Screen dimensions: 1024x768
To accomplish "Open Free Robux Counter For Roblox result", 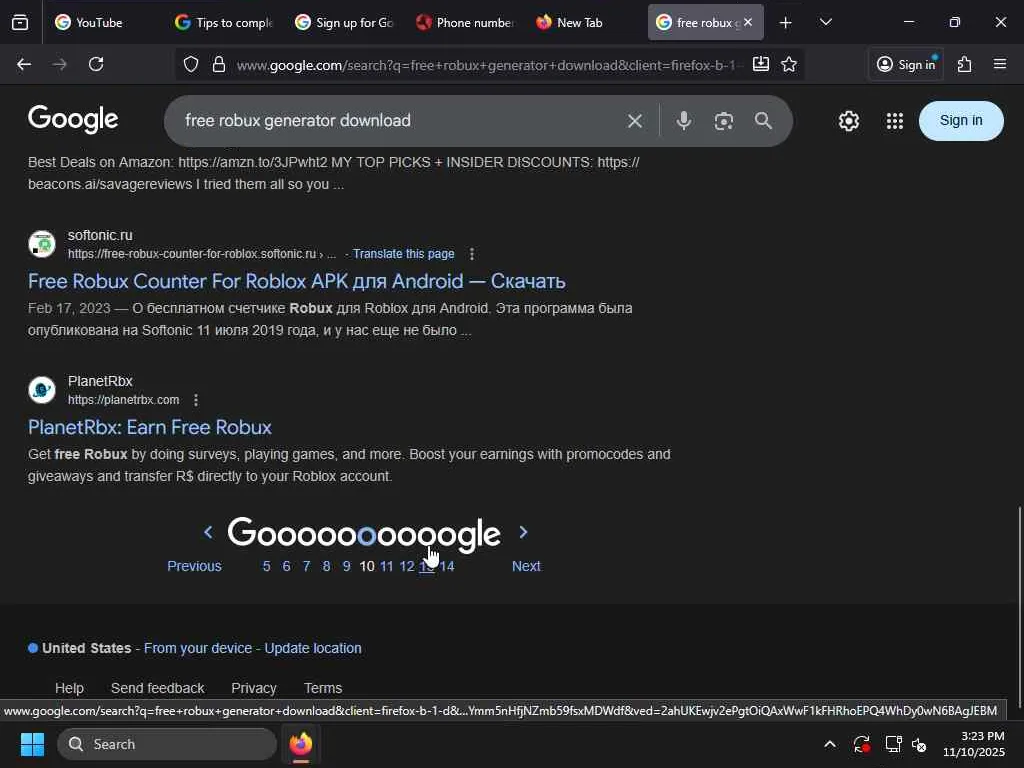I will (x=296, y=281).
